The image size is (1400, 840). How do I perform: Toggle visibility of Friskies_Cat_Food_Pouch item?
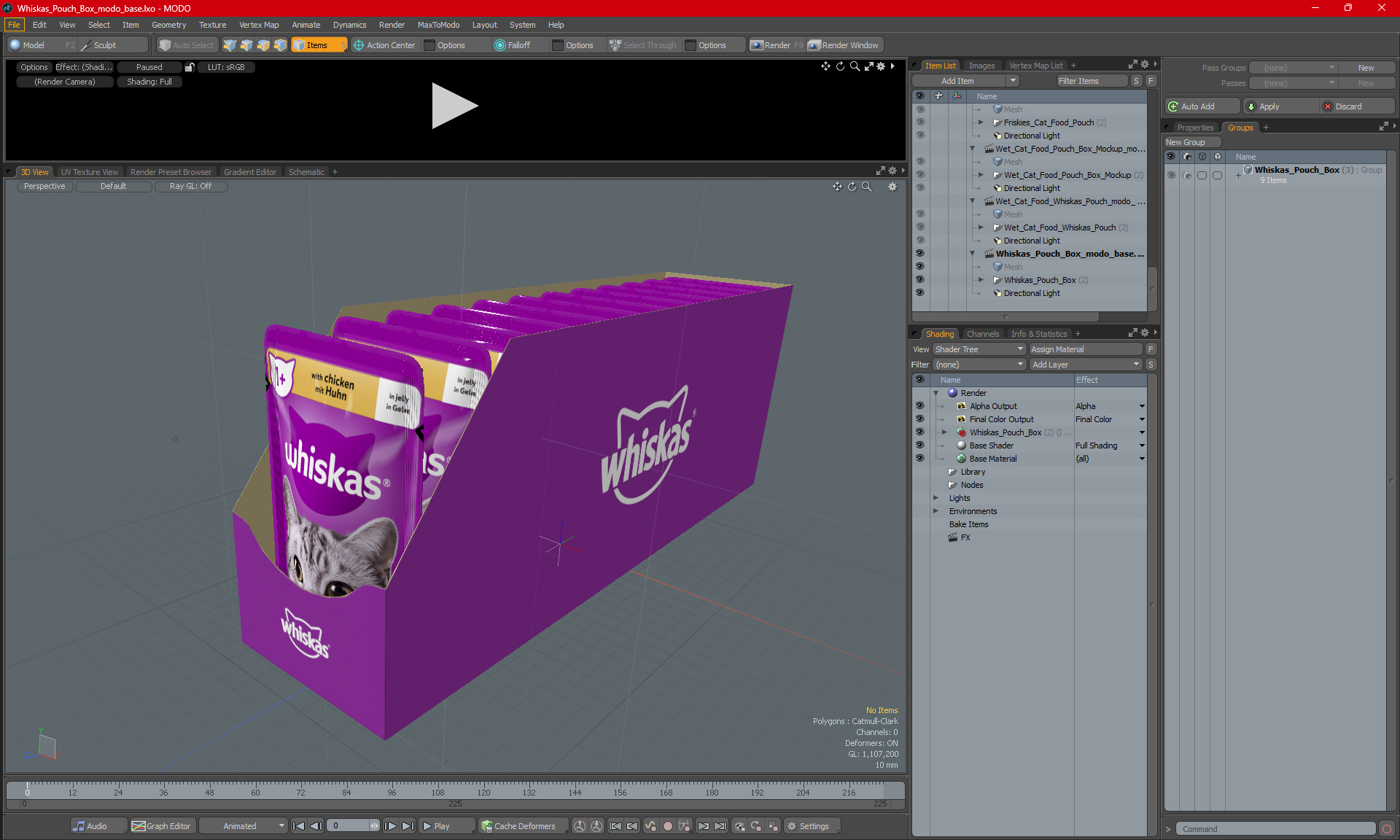coord(919,122)
